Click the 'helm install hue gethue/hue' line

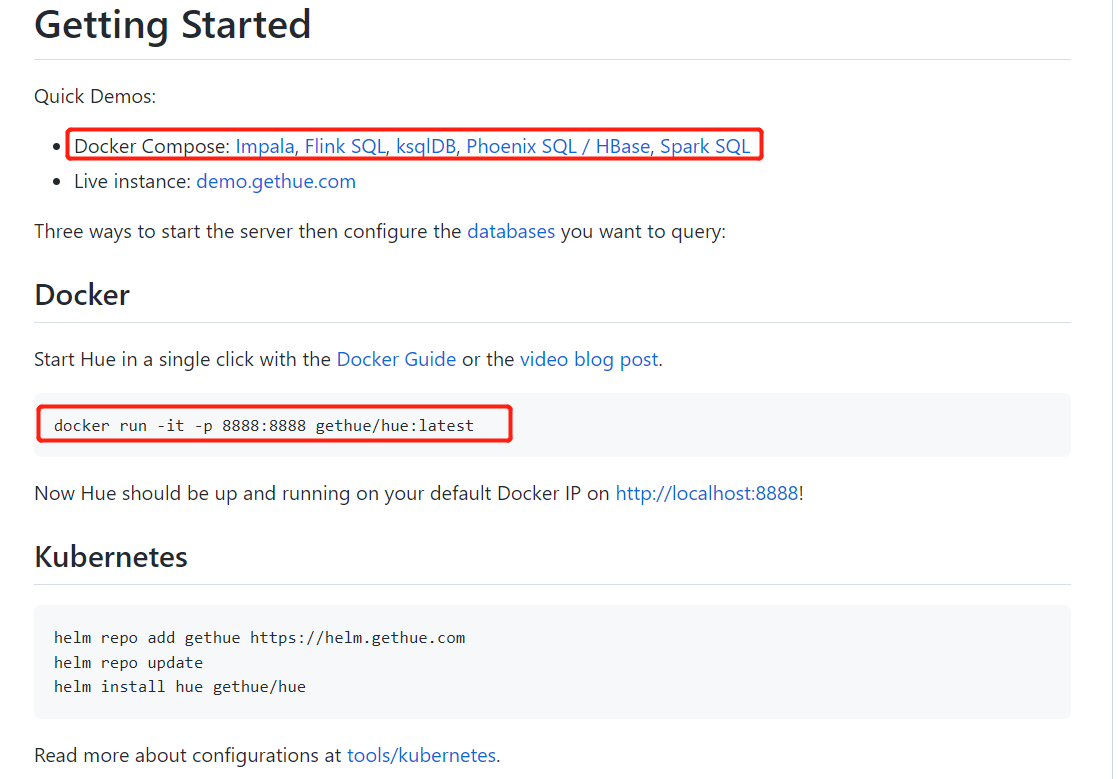tap(180, 687)
